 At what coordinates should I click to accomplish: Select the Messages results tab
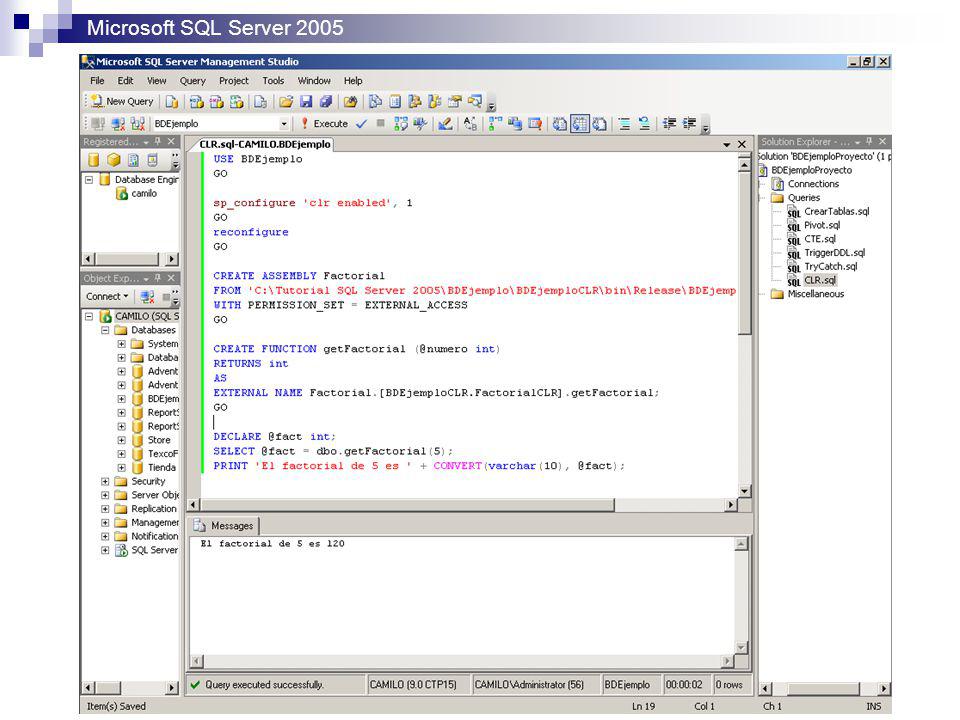(224, 525)
